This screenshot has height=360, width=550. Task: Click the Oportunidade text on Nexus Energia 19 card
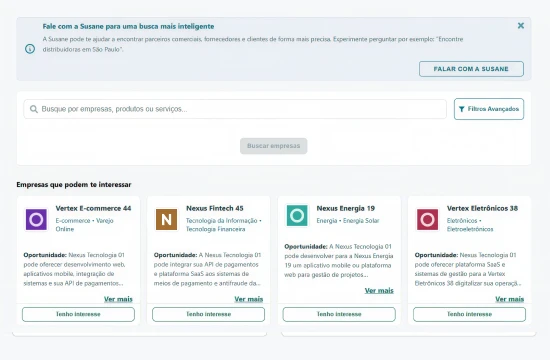pos(338,261)
